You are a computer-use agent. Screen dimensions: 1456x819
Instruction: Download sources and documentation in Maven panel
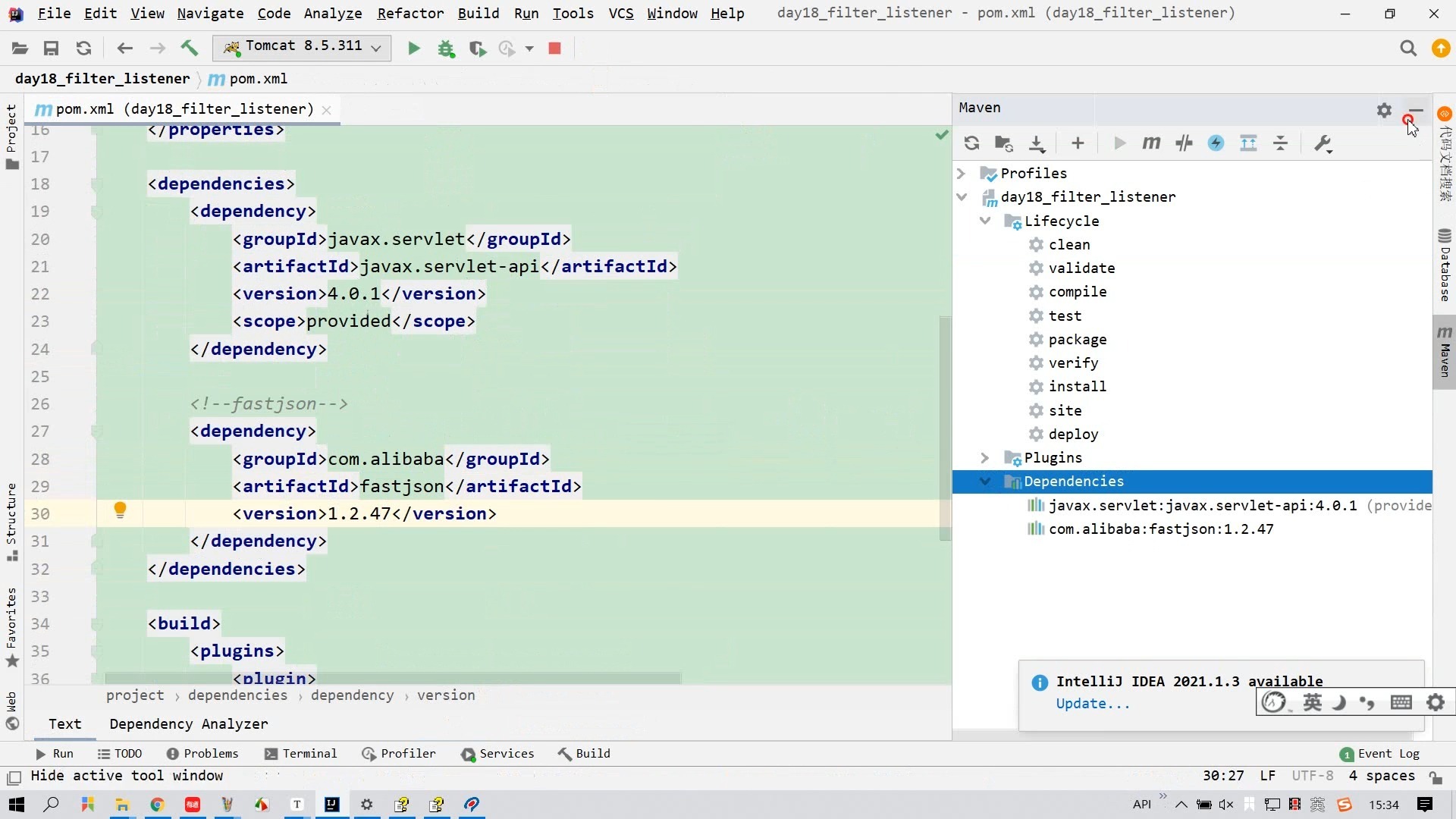click(1037, 143)
